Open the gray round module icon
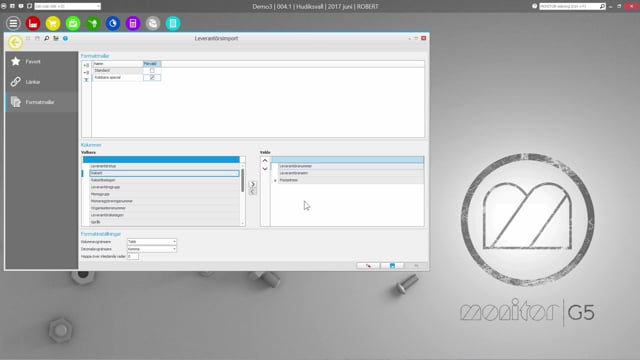The width and height of the screenshot is (640, 360). pos(153,23)
